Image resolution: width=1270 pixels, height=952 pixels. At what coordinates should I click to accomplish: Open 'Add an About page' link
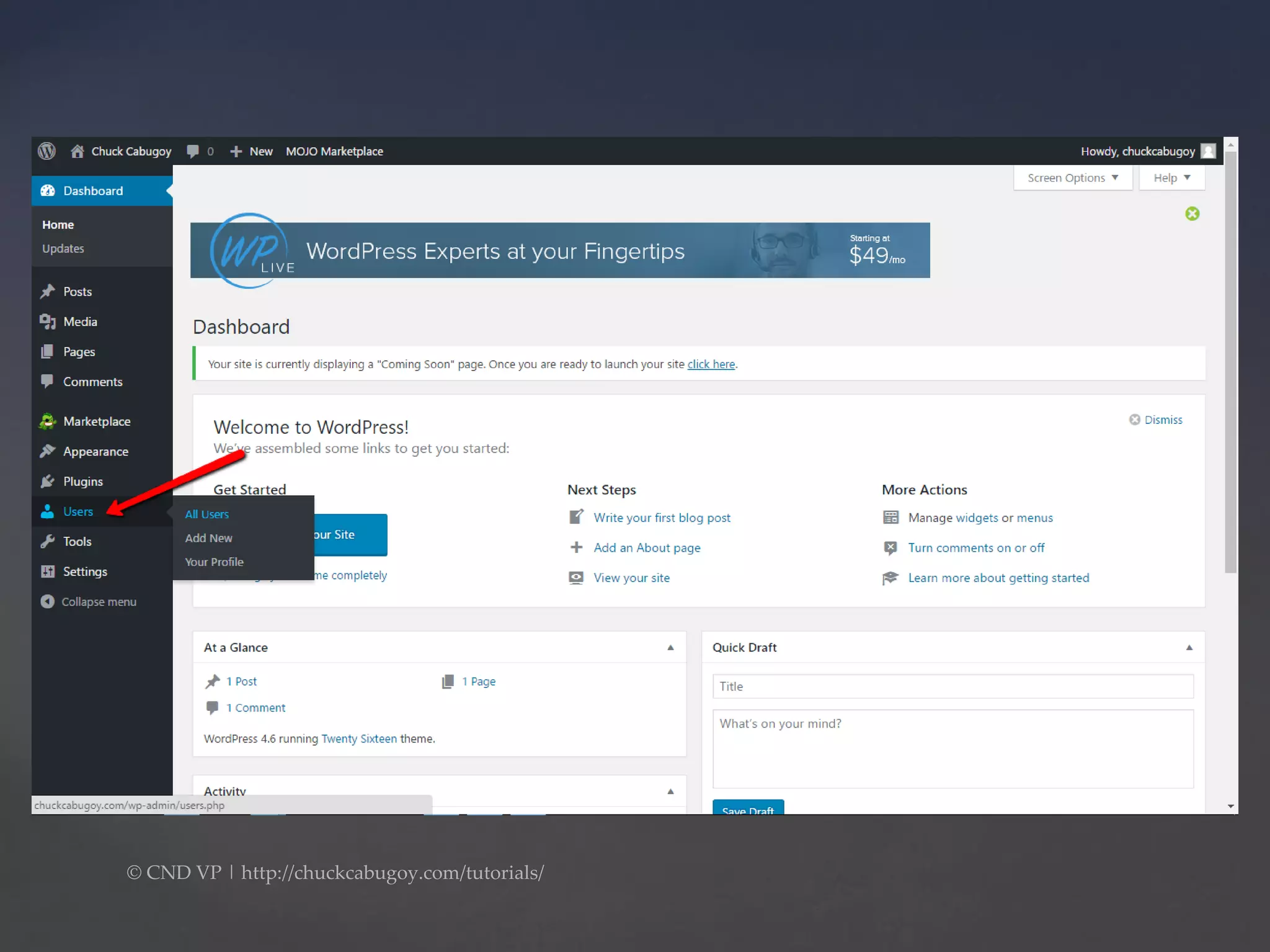coord(647,548)
